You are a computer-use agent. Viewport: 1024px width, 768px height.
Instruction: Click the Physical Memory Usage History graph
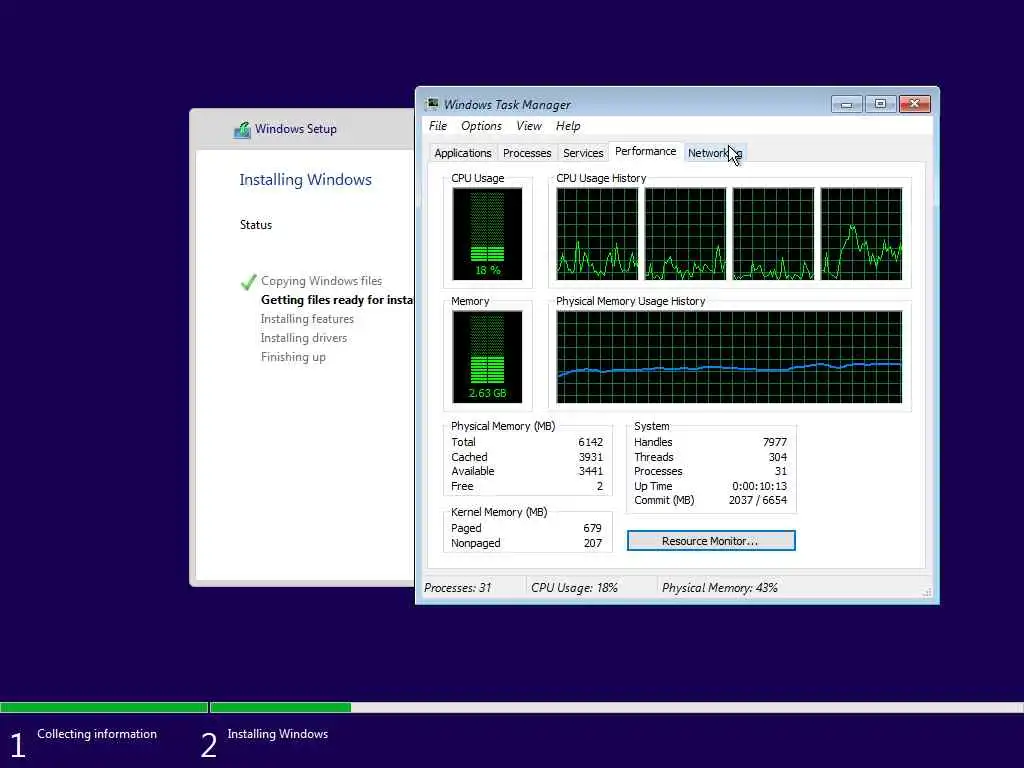tap(729, 357)
